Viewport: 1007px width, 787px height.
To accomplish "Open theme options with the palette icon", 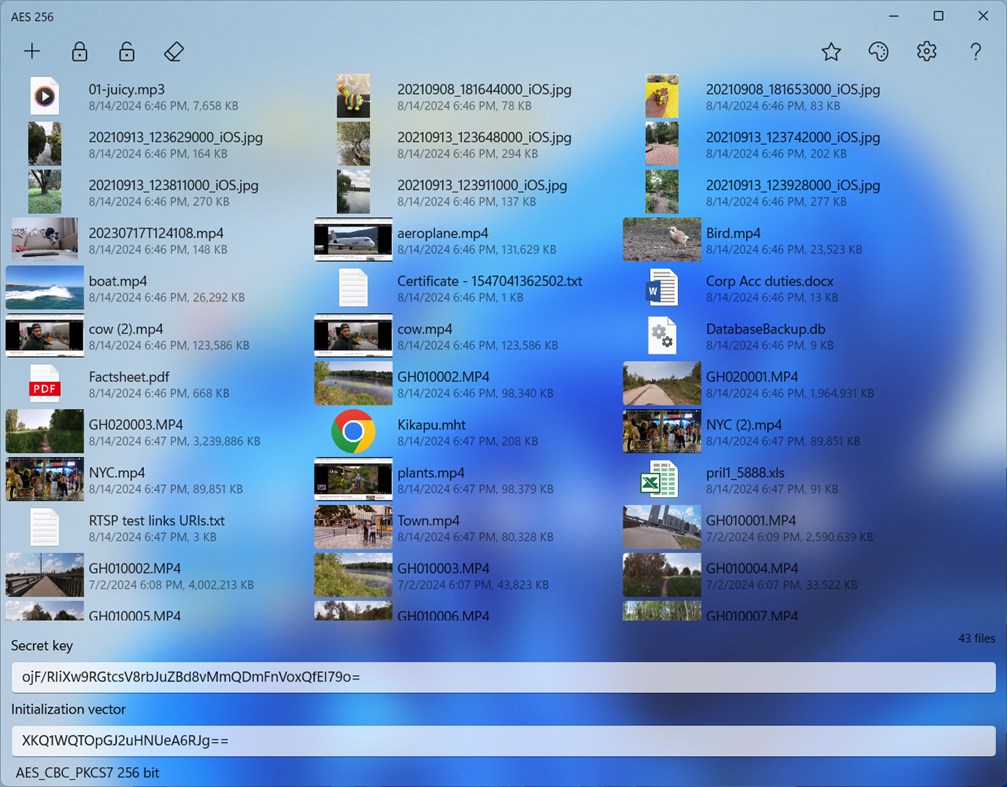I will click(878, 51).
